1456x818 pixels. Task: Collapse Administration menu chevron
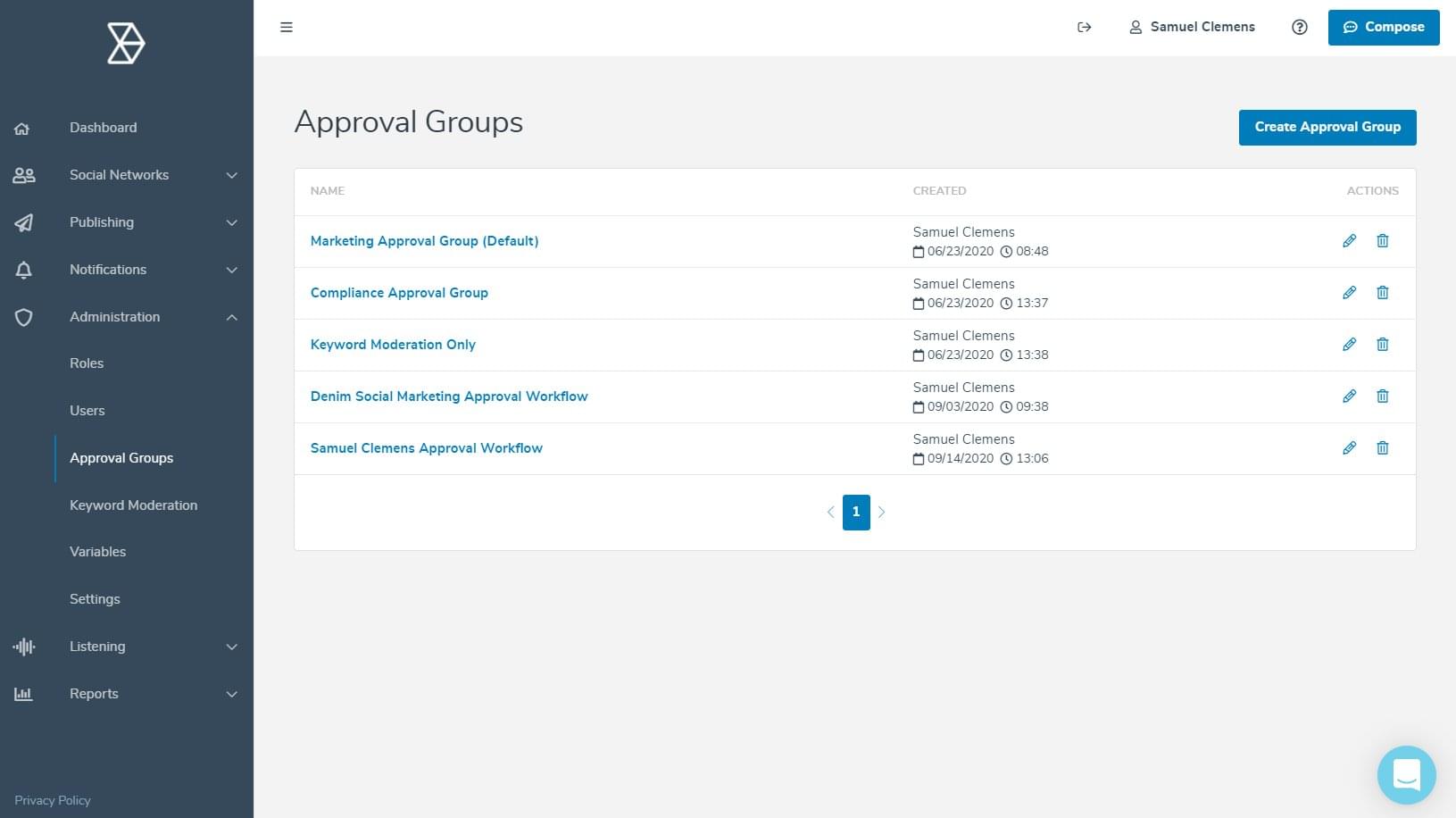click(x=232, y=317)
